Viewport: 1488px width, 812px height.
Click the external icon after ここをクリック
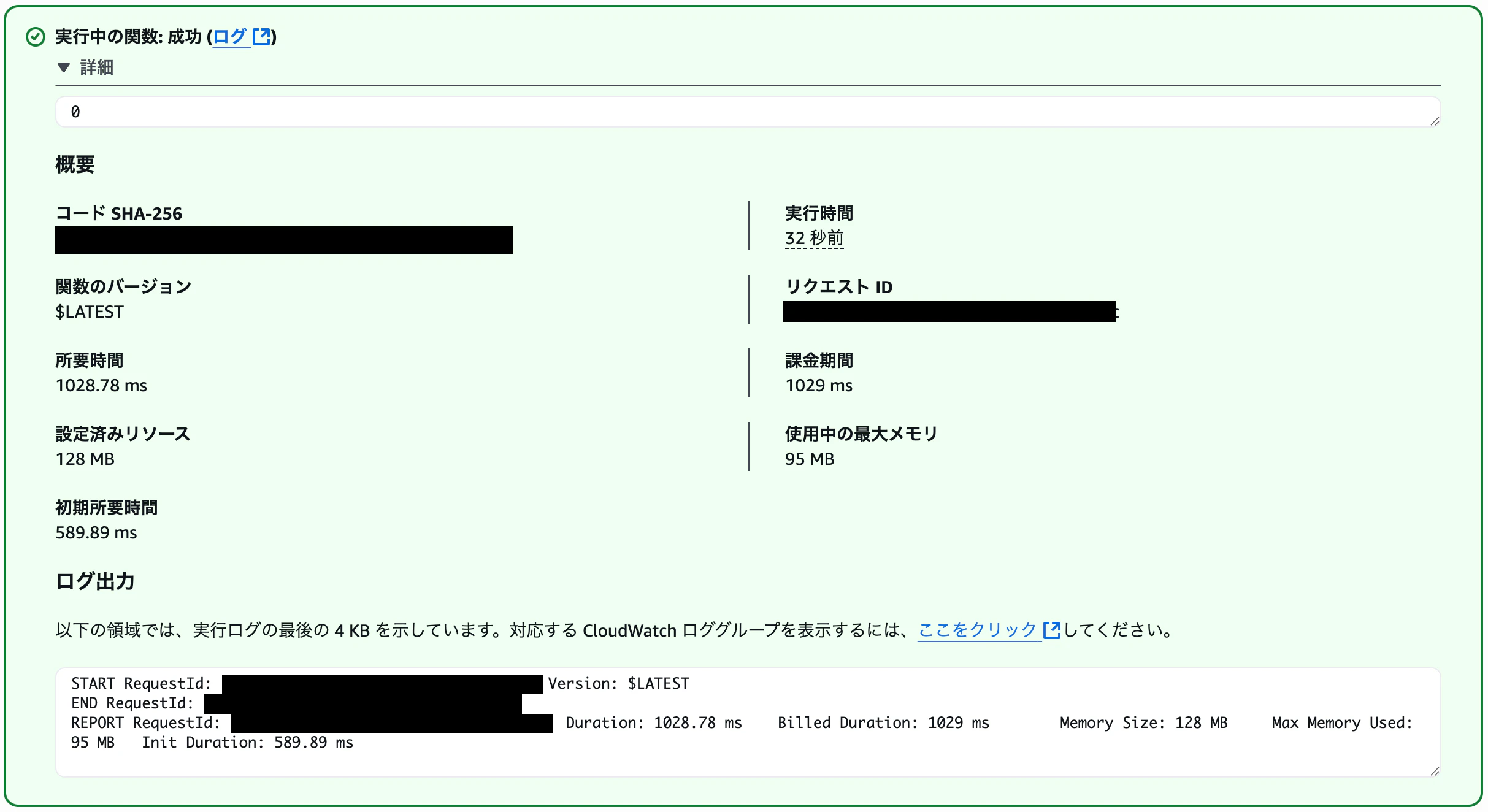tap(1051, 630)
